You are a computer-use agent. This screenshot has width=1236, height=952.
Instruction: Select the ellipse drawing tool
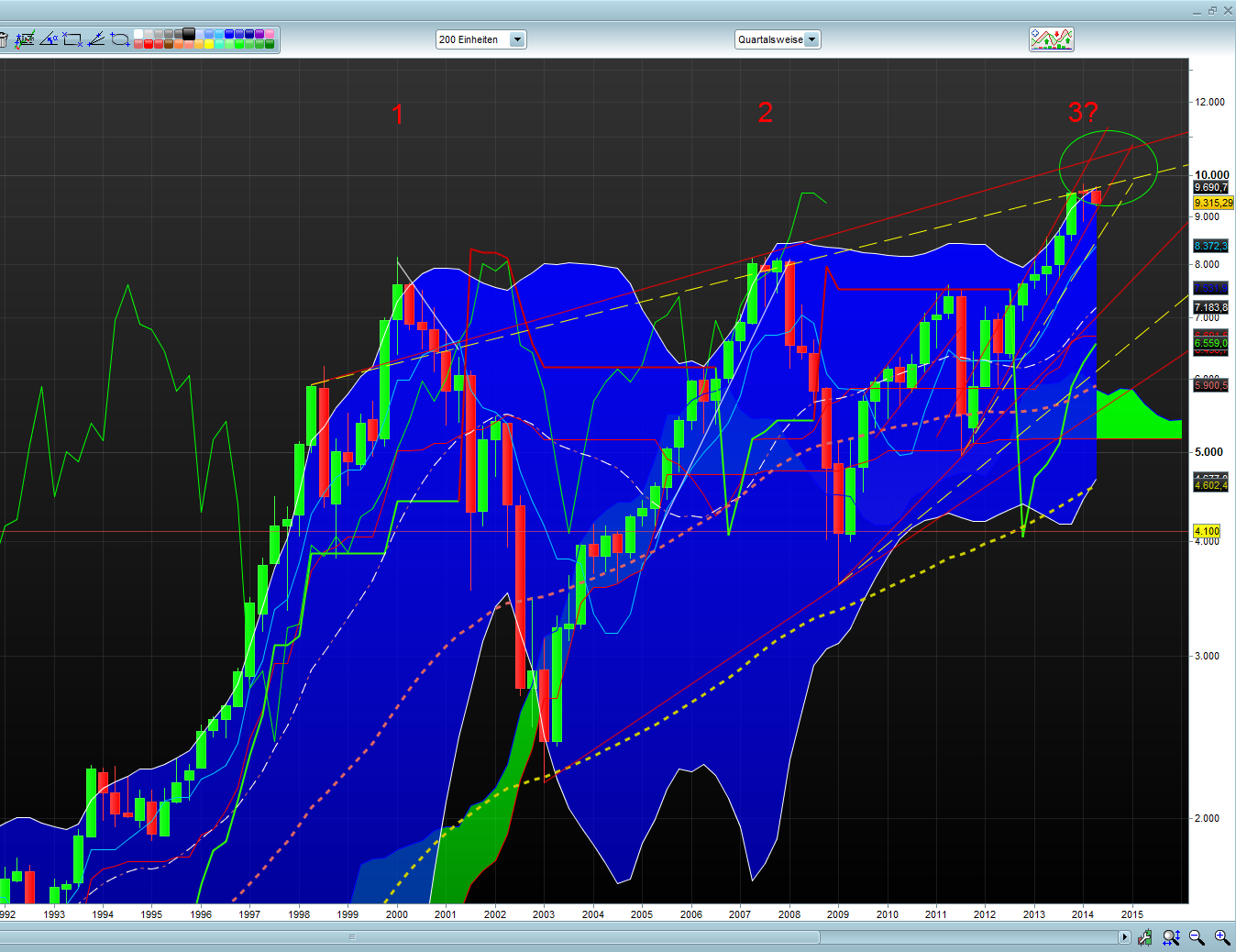point(120,39)
